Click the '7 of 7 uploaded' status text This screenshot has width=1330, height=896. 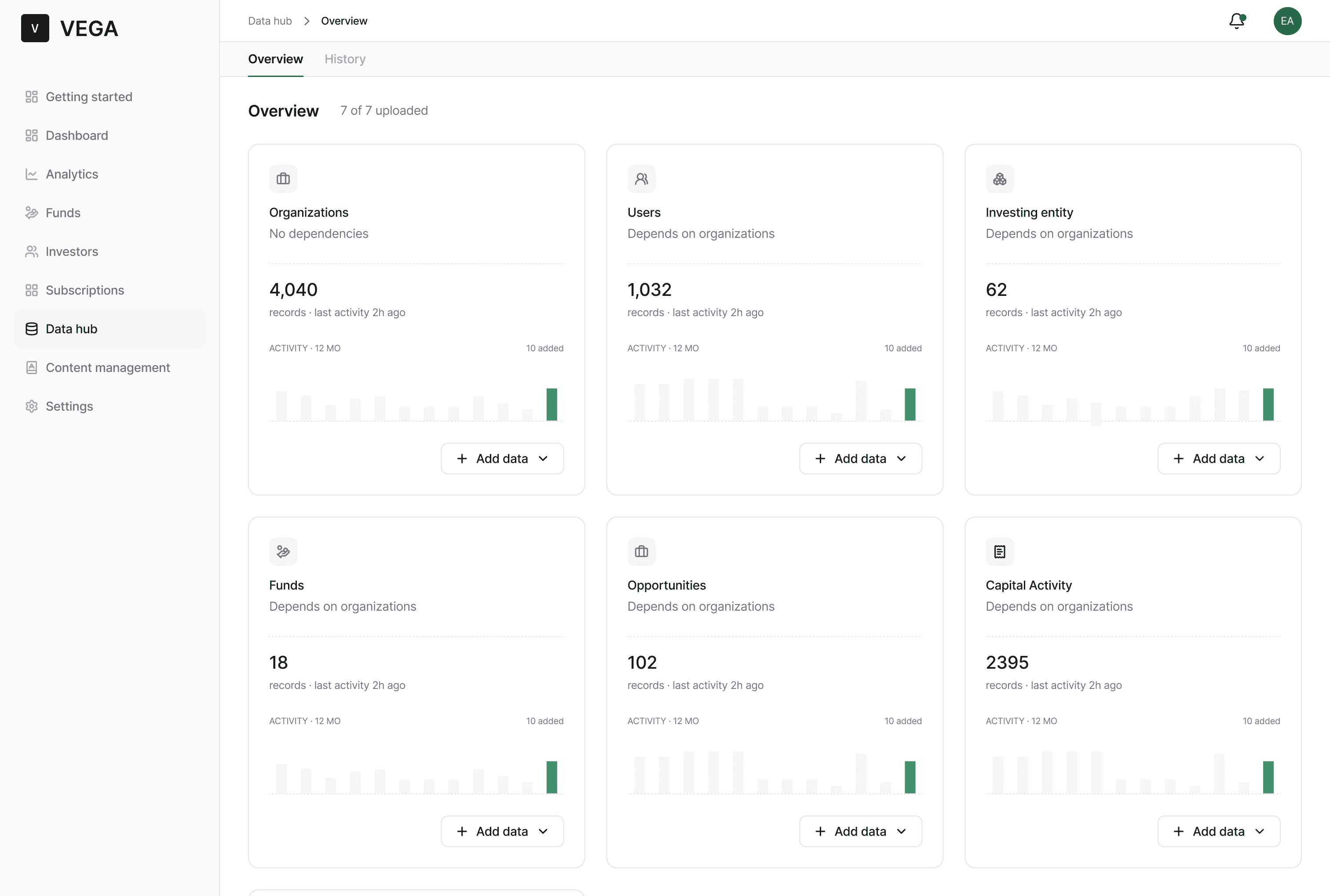tap(384, 110)
